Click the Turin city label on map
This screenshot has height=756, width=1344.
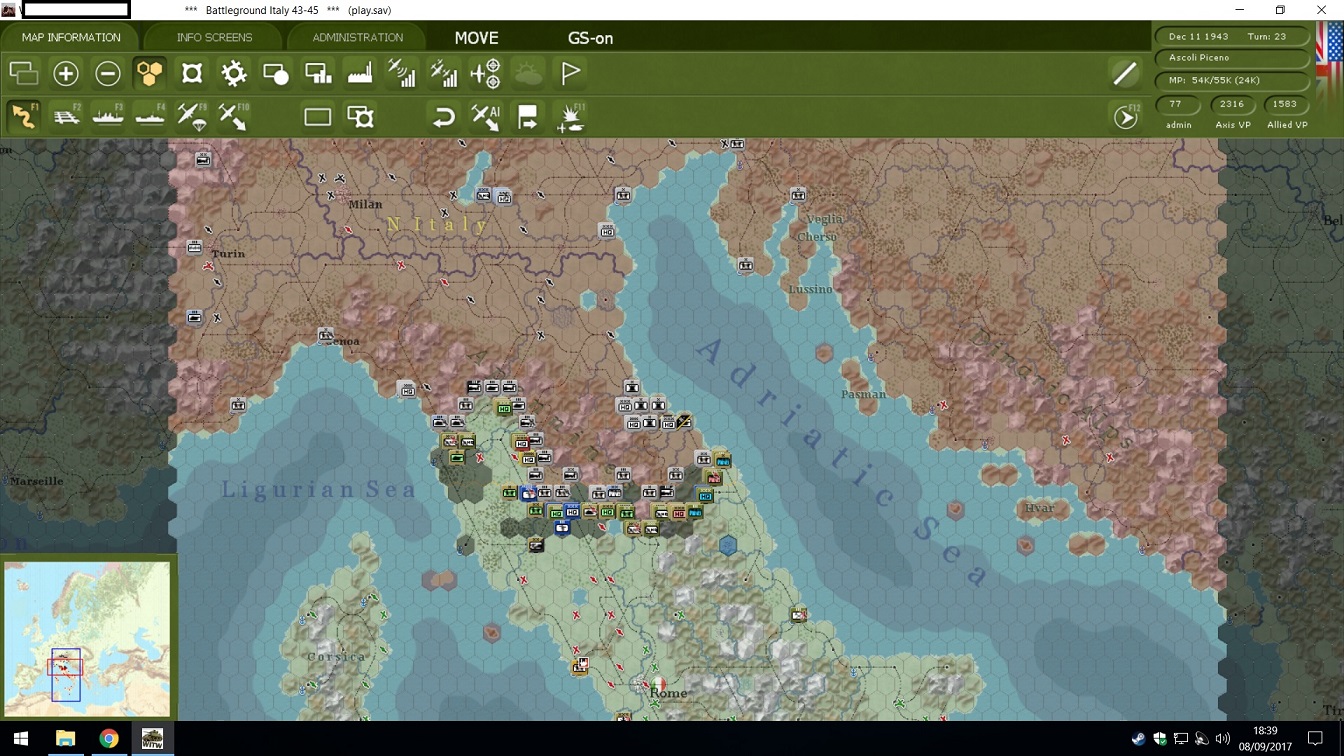[x=228, y=254]
